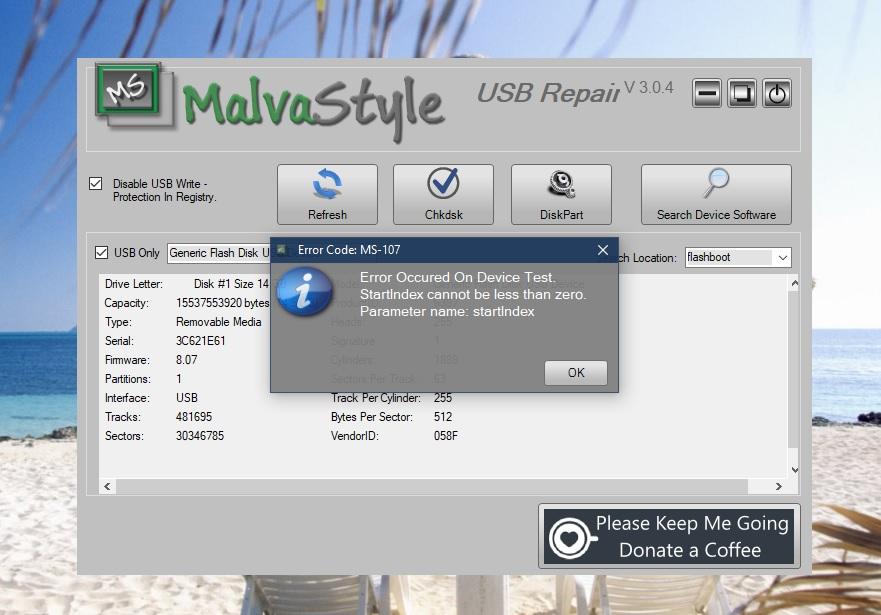Viewport: 881px width, 615px height.
Task: Click Search Device Software button
Action: pos(716,194)
